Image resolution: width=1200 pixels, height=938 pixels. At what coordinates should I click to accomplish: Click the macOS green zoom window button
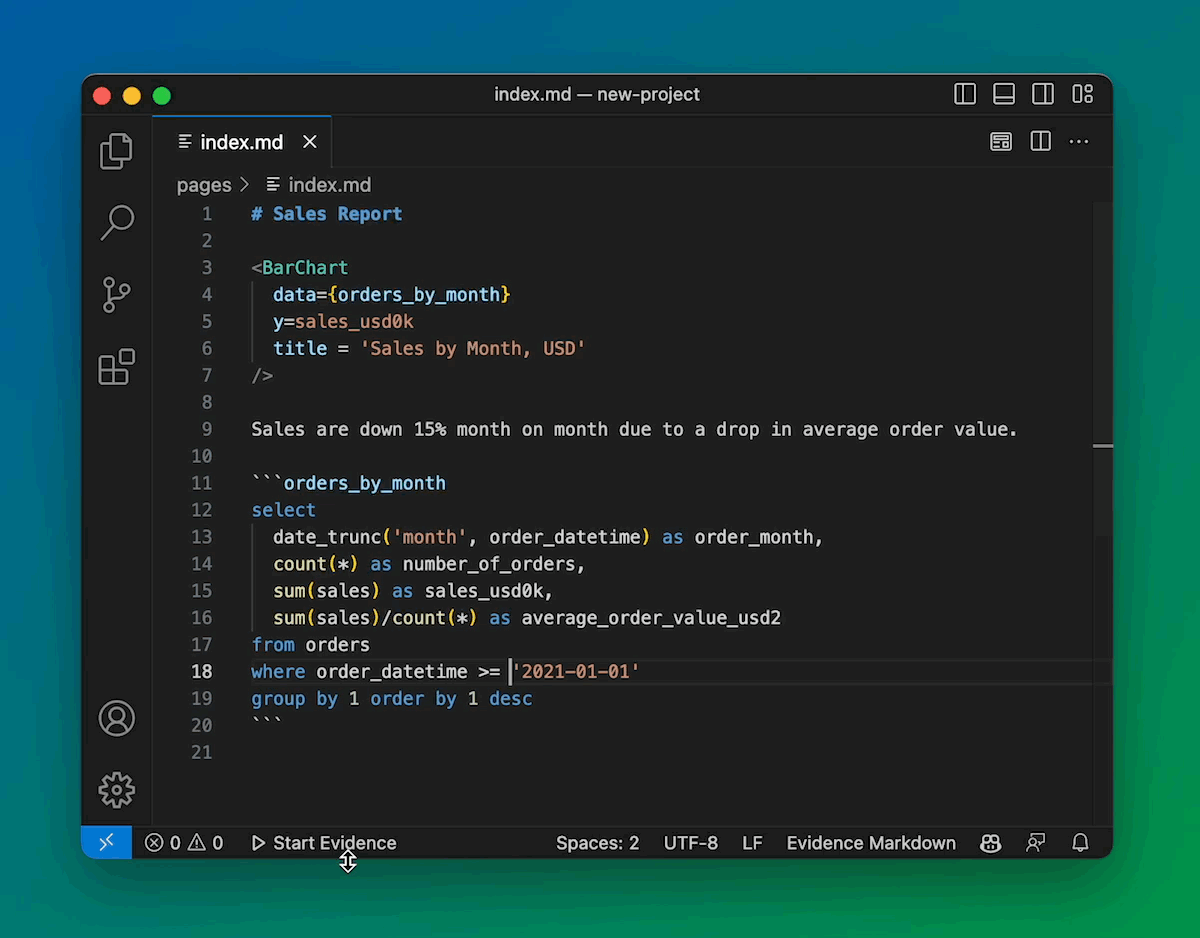(162, 96)
